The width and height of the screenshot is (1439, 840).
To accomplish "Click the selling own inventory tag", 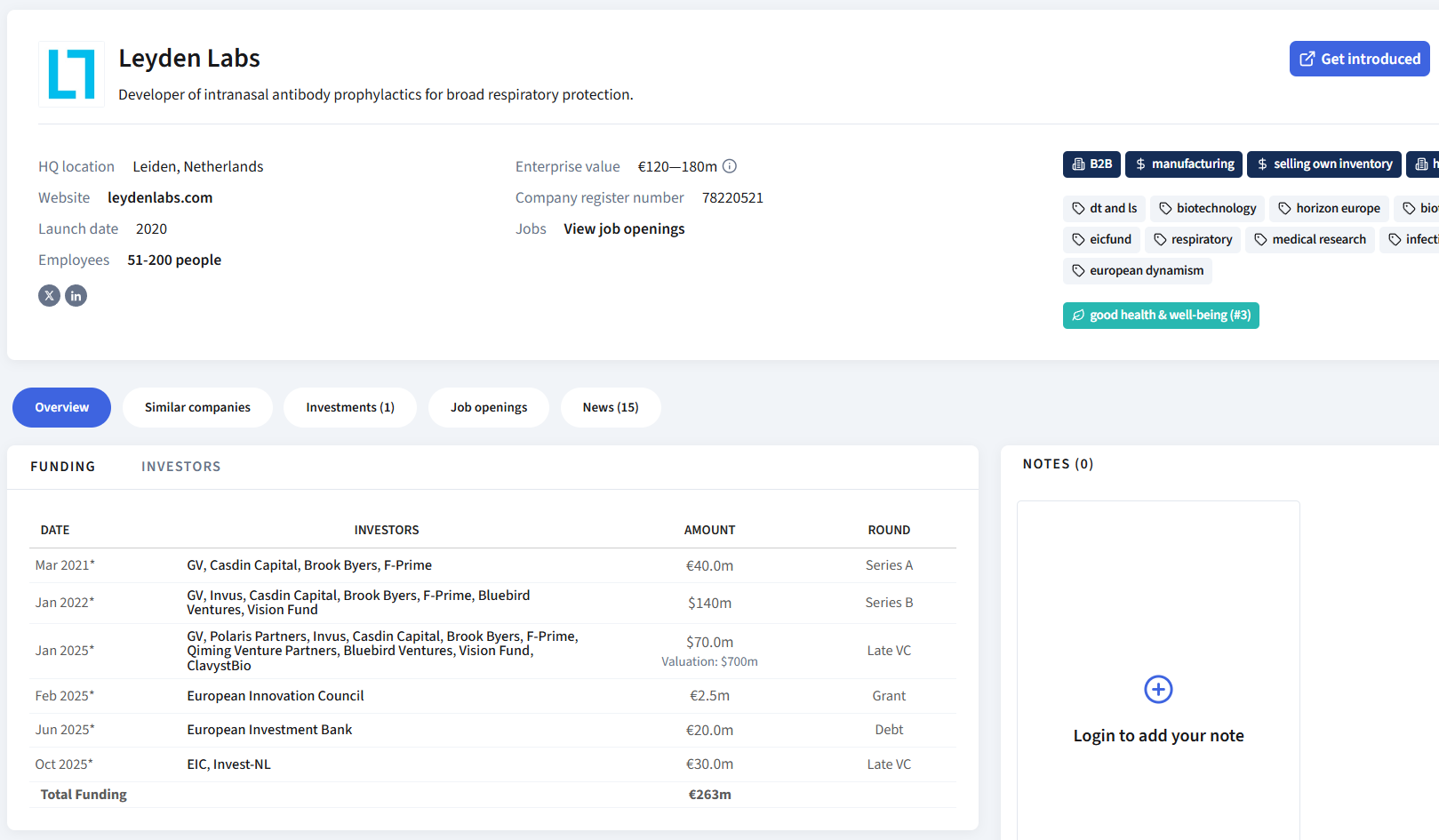I will [x=1323, y=164].
